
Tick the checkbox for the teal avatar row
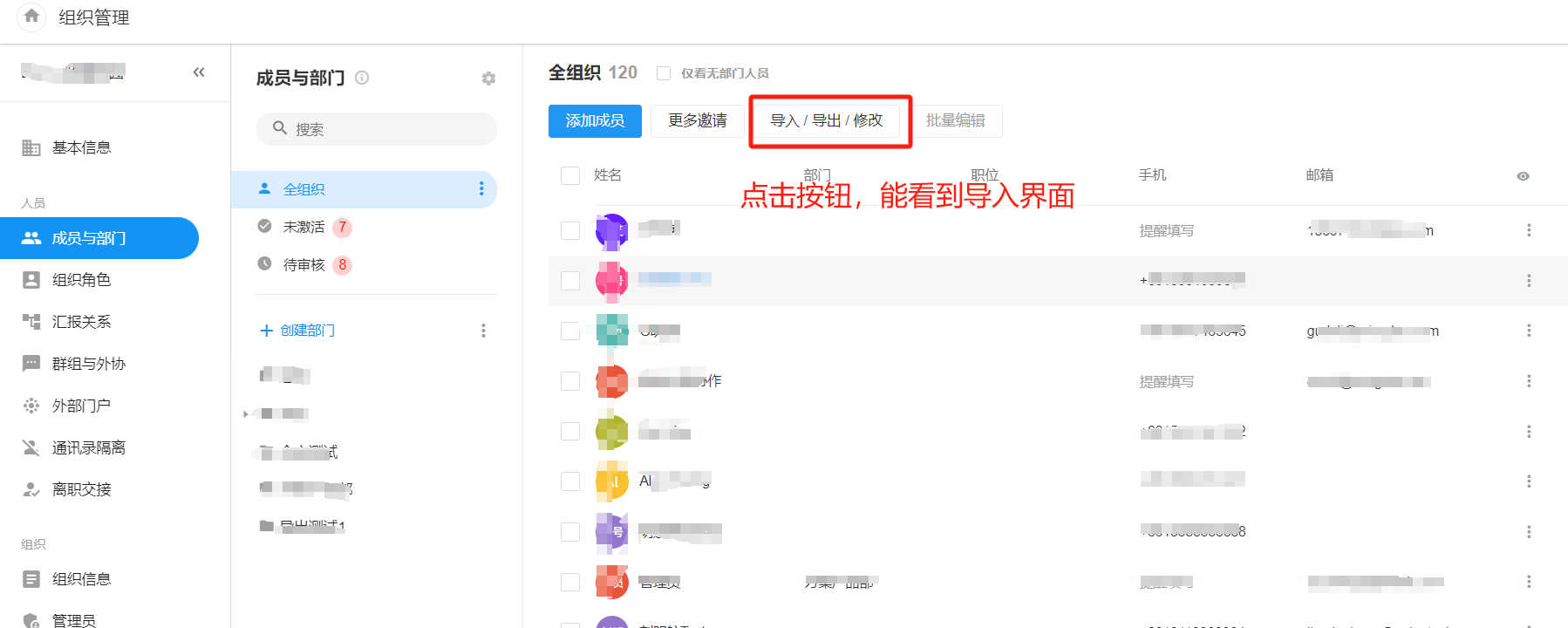pos(570,331)
